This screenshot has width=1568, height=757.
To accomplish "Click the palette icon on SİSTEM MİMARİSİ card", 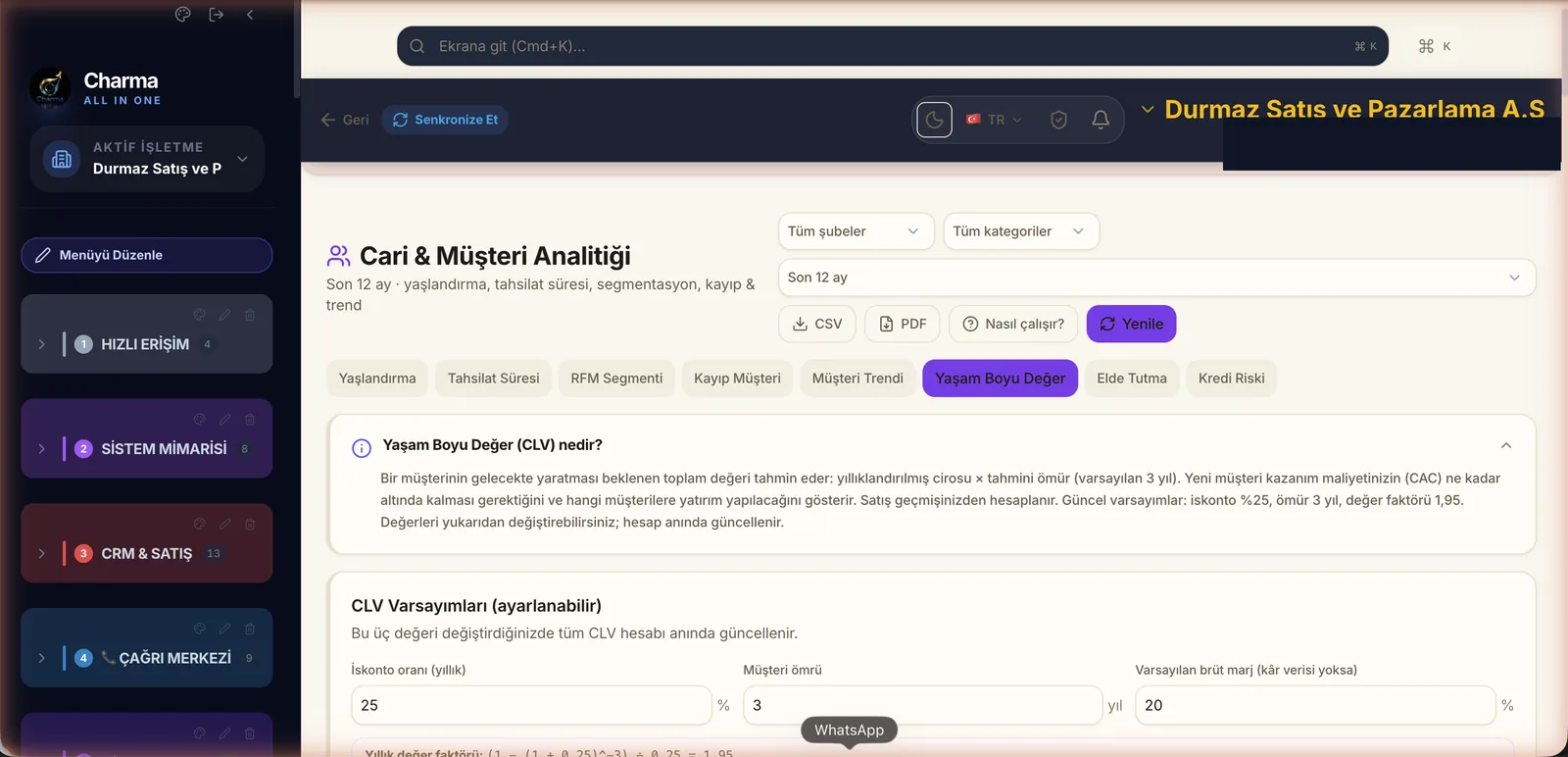I will (x=200, y=420).
